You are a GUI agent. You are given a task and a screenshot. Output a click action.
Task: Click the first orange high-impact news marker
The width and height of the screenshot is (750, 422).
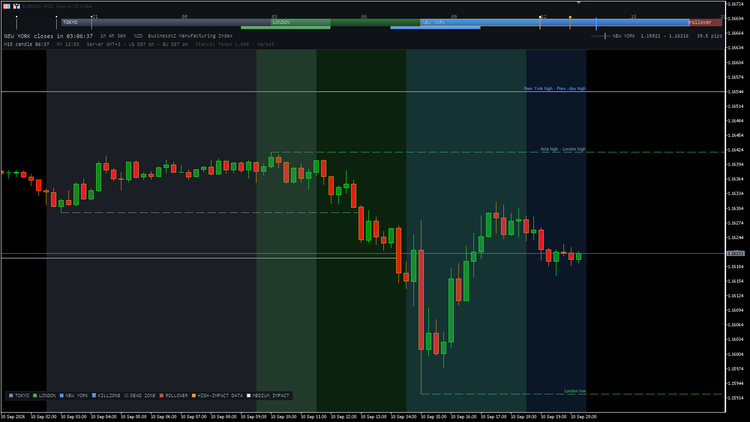pos(540,22)
